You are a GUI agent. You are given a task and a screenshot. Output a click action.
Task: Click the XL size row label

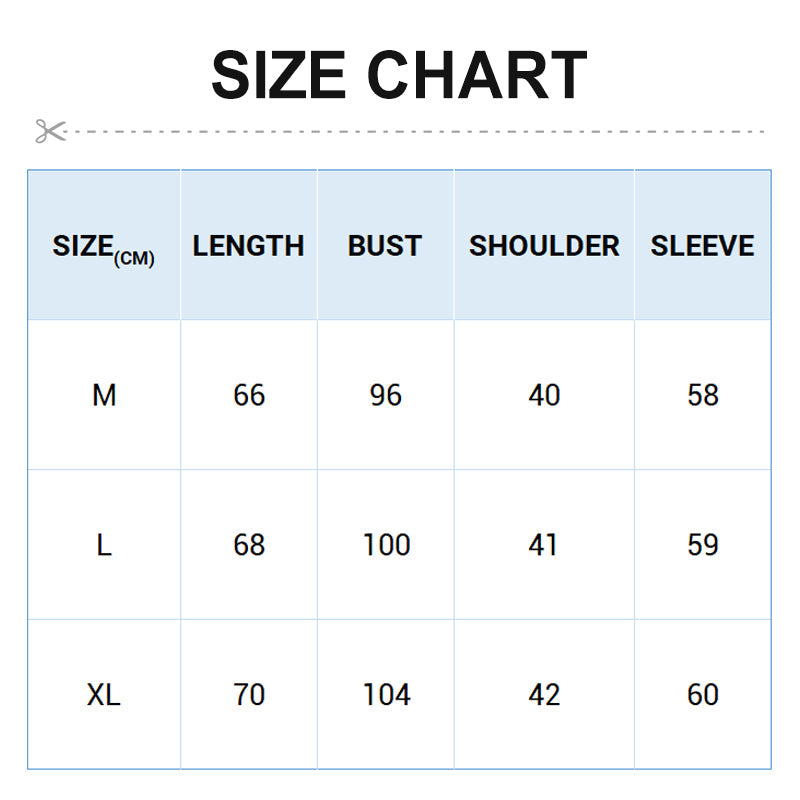104,695
